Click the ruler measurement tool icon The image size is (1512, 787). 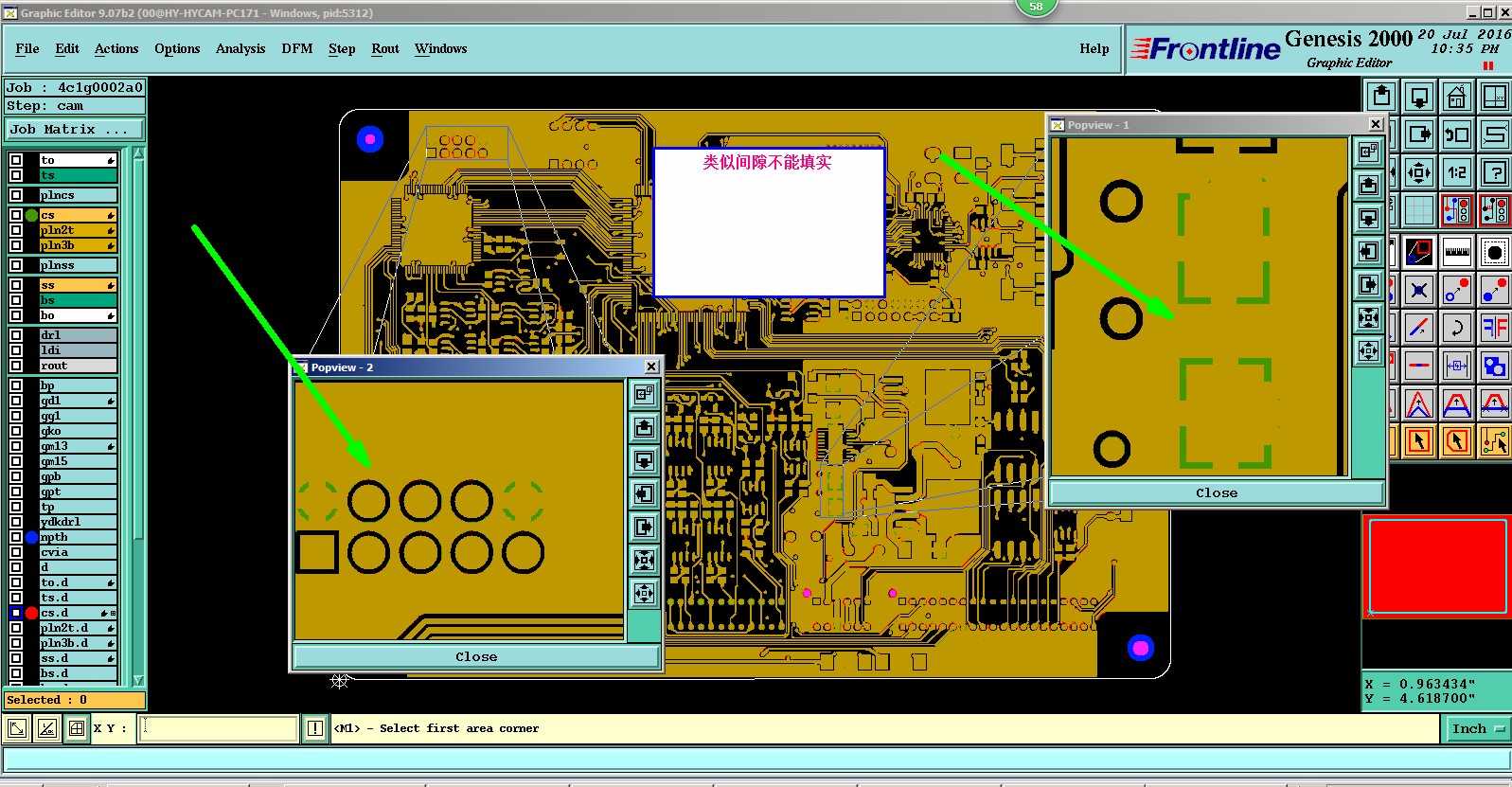click(1457, 252)
